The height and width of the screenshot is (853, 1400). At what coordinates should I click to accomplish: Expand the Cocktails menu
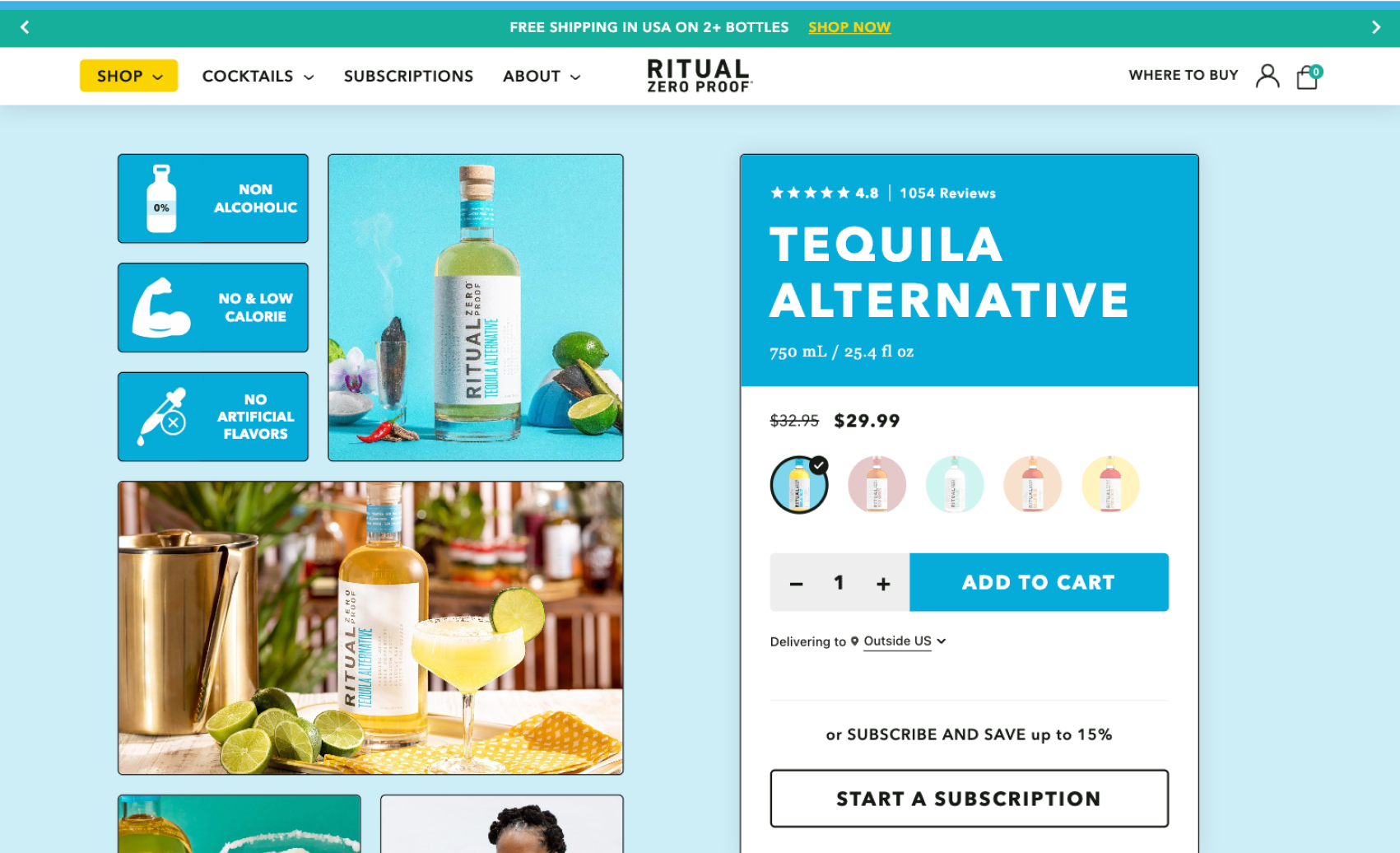click(258, 76)
